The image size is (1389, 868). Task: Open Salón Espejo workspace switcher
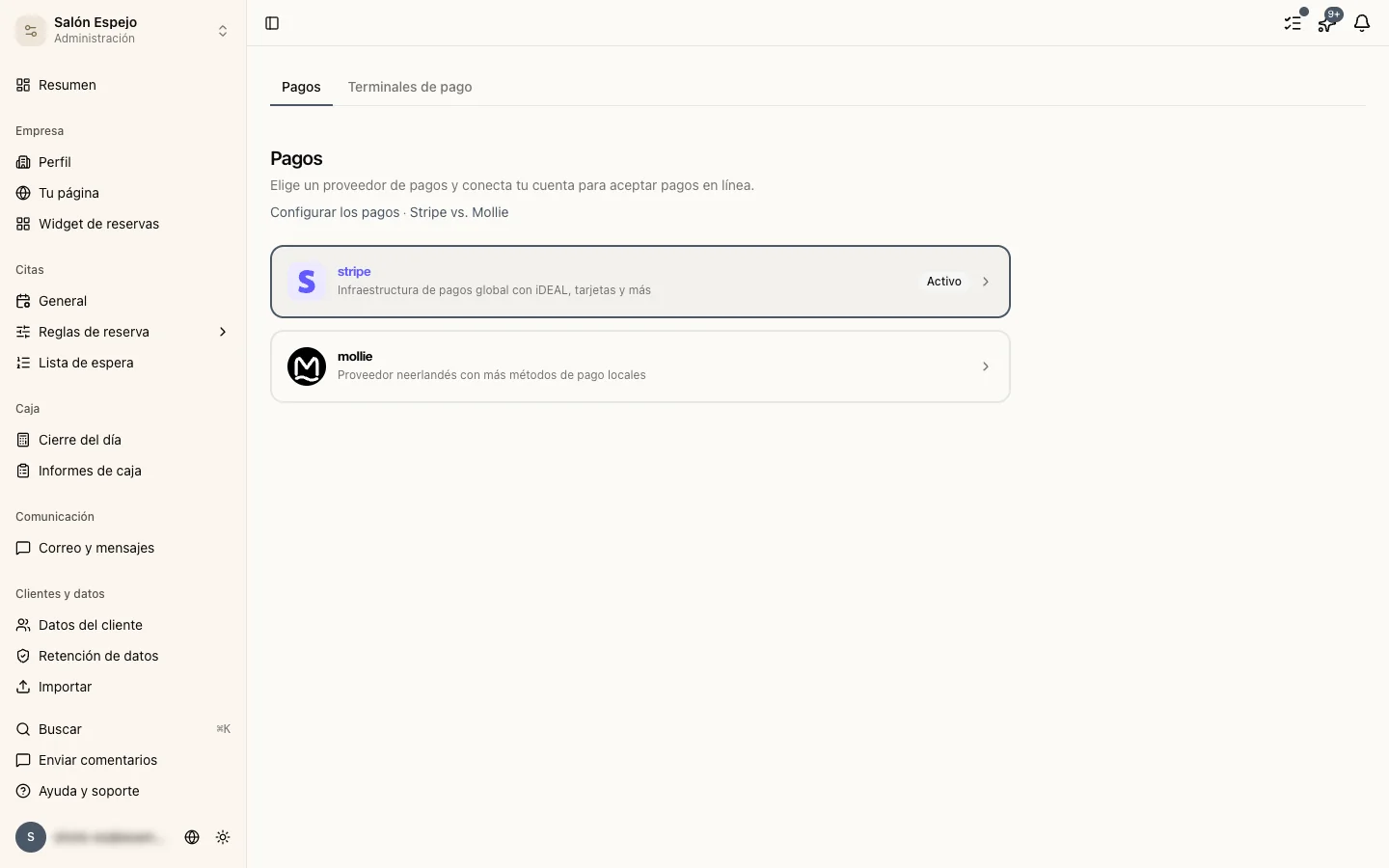123,31
